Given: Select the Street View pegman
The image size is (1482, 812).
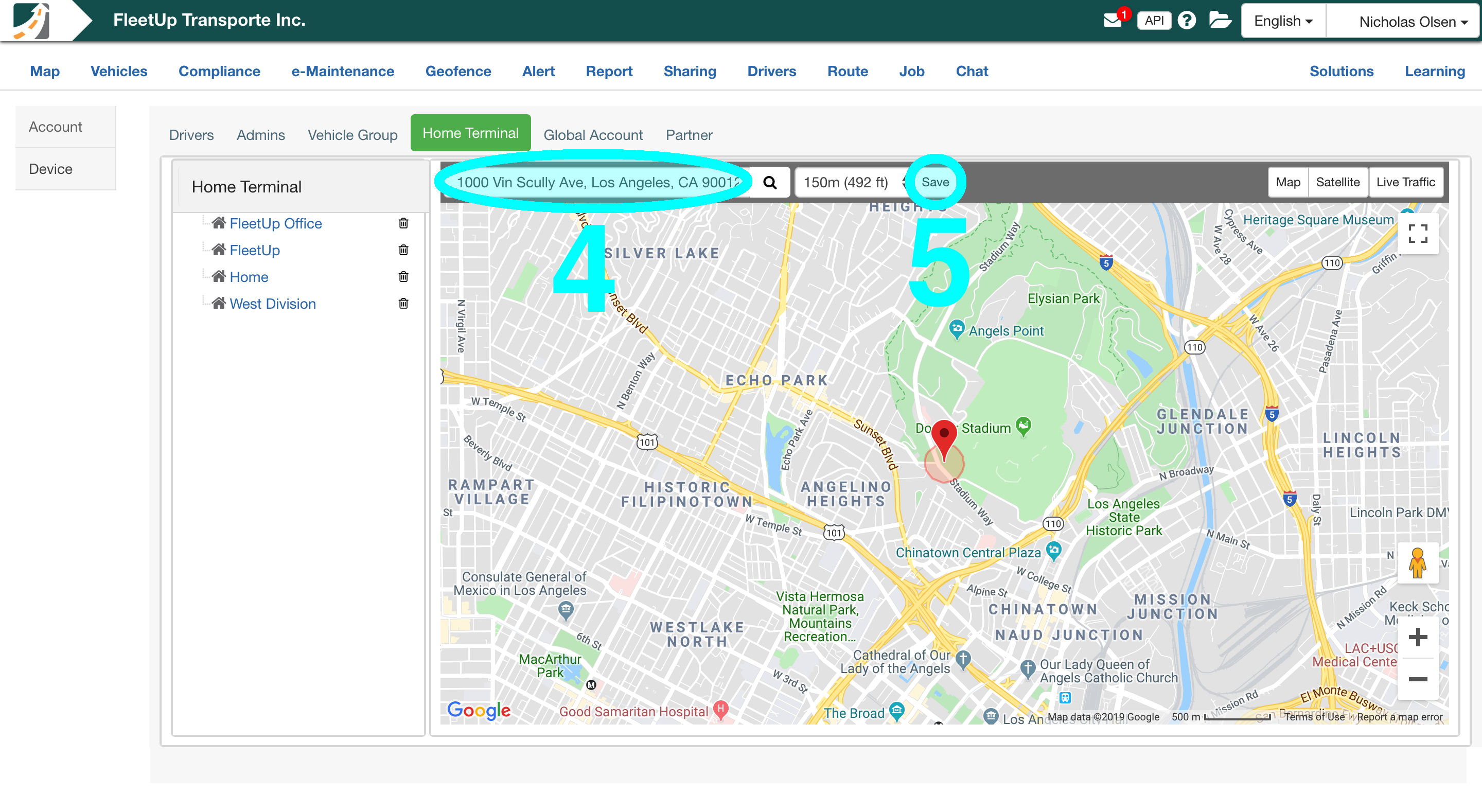Looking at the screenshot, I should click(x=1418, y=563).
